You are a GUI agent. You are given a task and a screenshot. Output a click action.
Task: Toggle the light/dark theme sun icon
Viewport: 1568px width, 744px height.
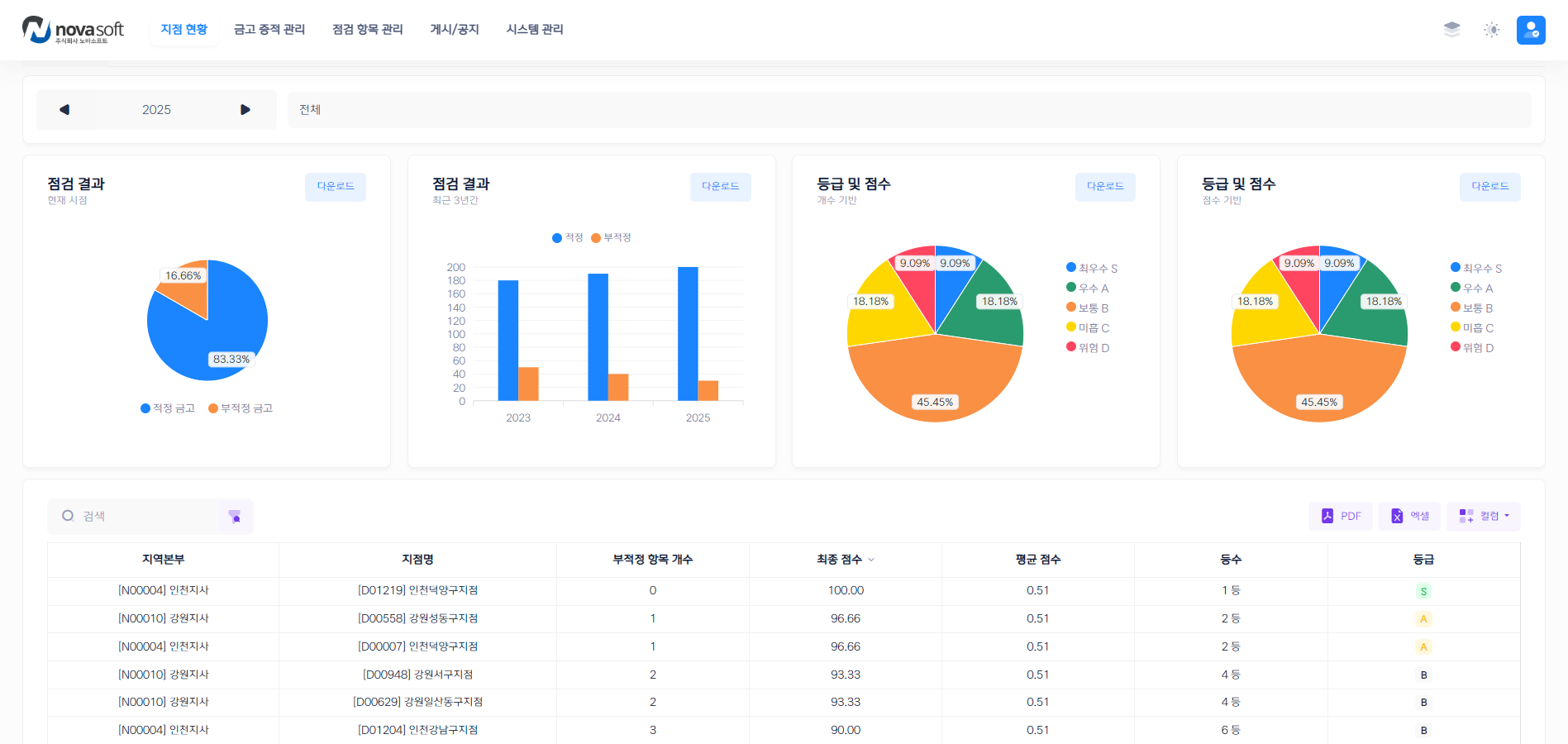pyautogui.click(x=1491, y=30)
